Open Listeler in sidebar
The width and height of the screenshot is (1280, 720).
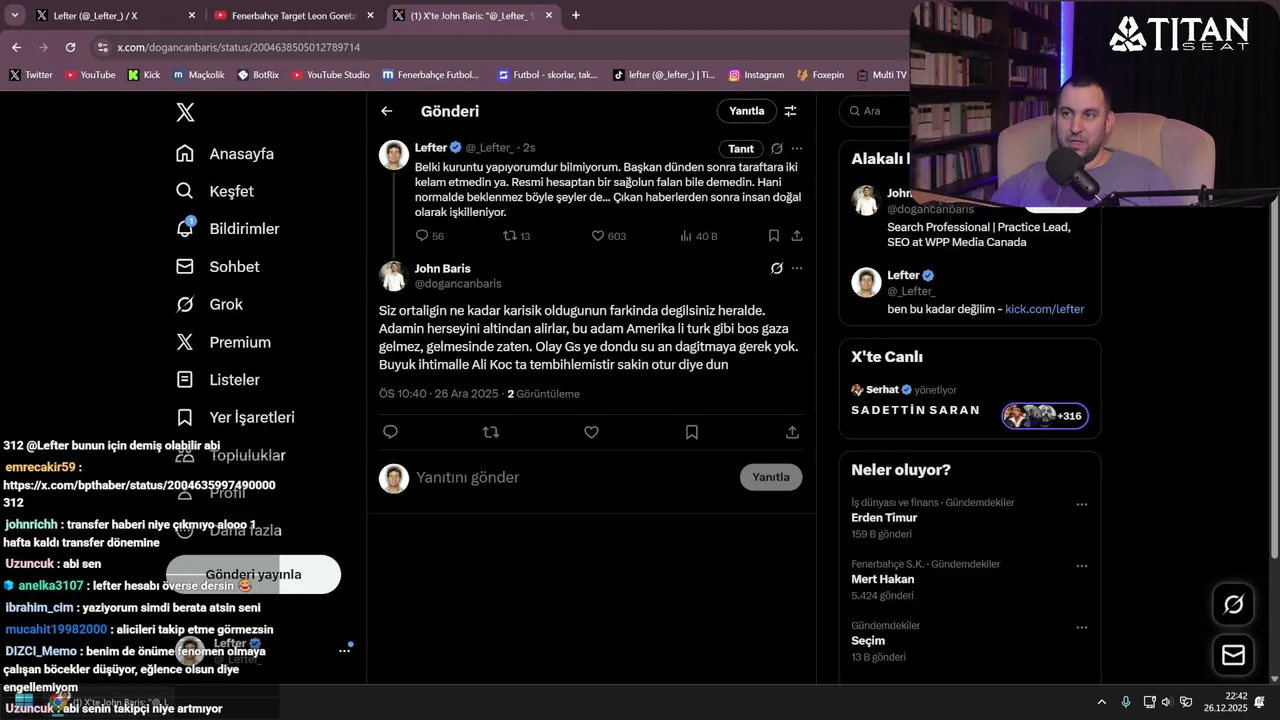(x=217, y=380)
